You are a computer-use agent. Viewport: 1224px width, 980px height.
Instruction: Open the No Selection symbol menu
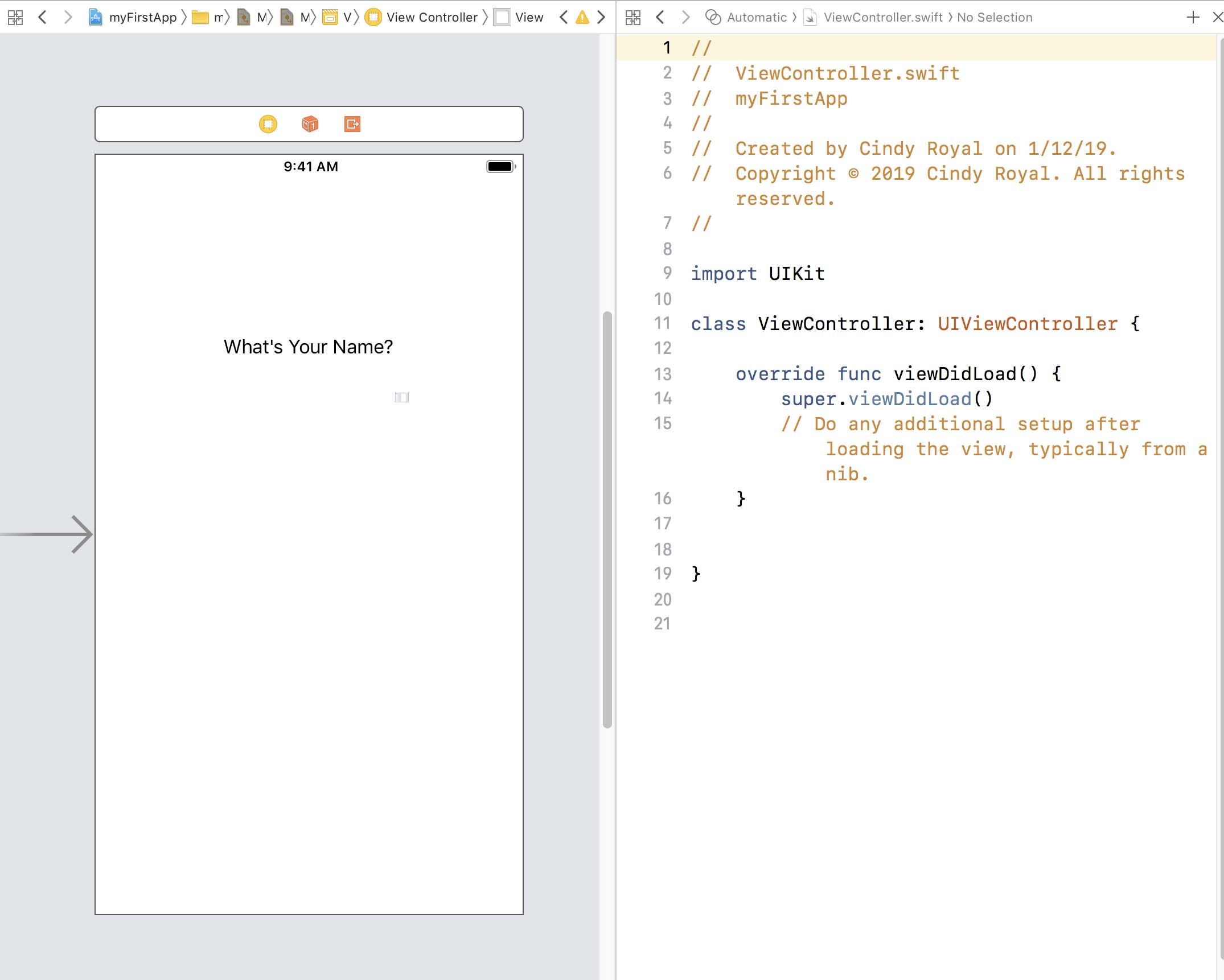click(x=994, y=18)
